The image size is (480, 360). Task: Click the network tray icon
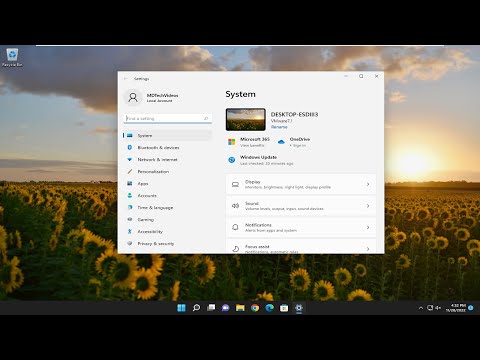tap(430, 308)
